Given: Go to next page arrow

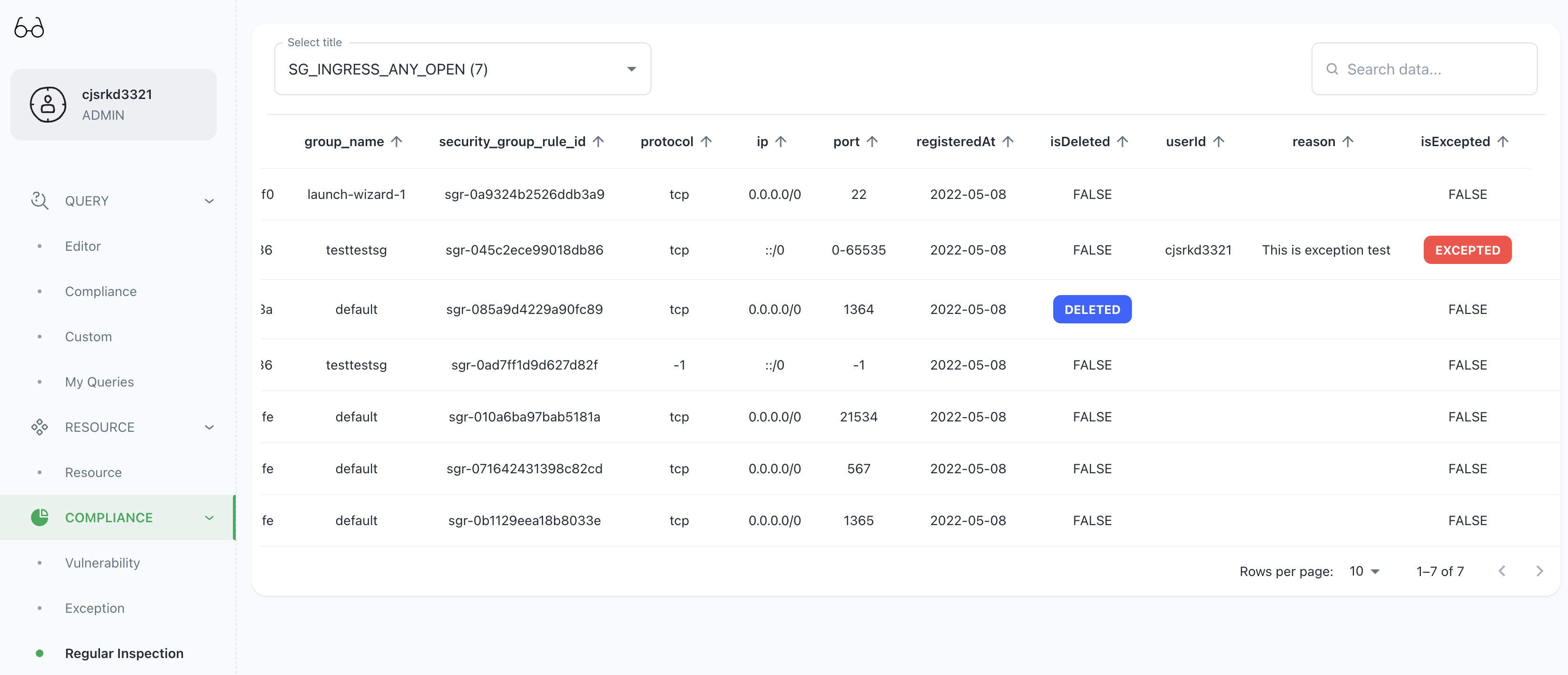Looking at the screenshot, I should click(1539, 571).
